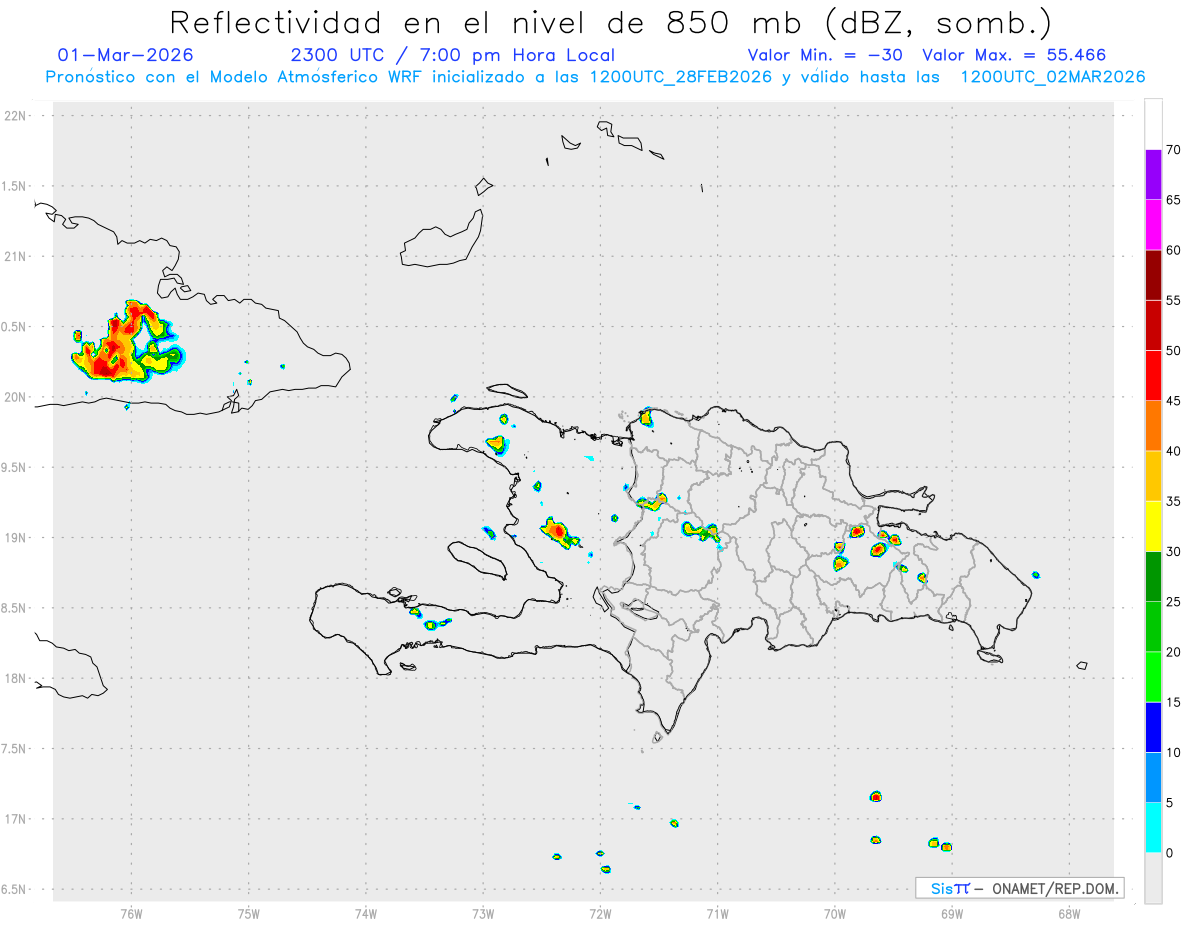Click the colorbar value label '70'
The height and width of the screenshot is (927, 1200).
coord(1174,150)
